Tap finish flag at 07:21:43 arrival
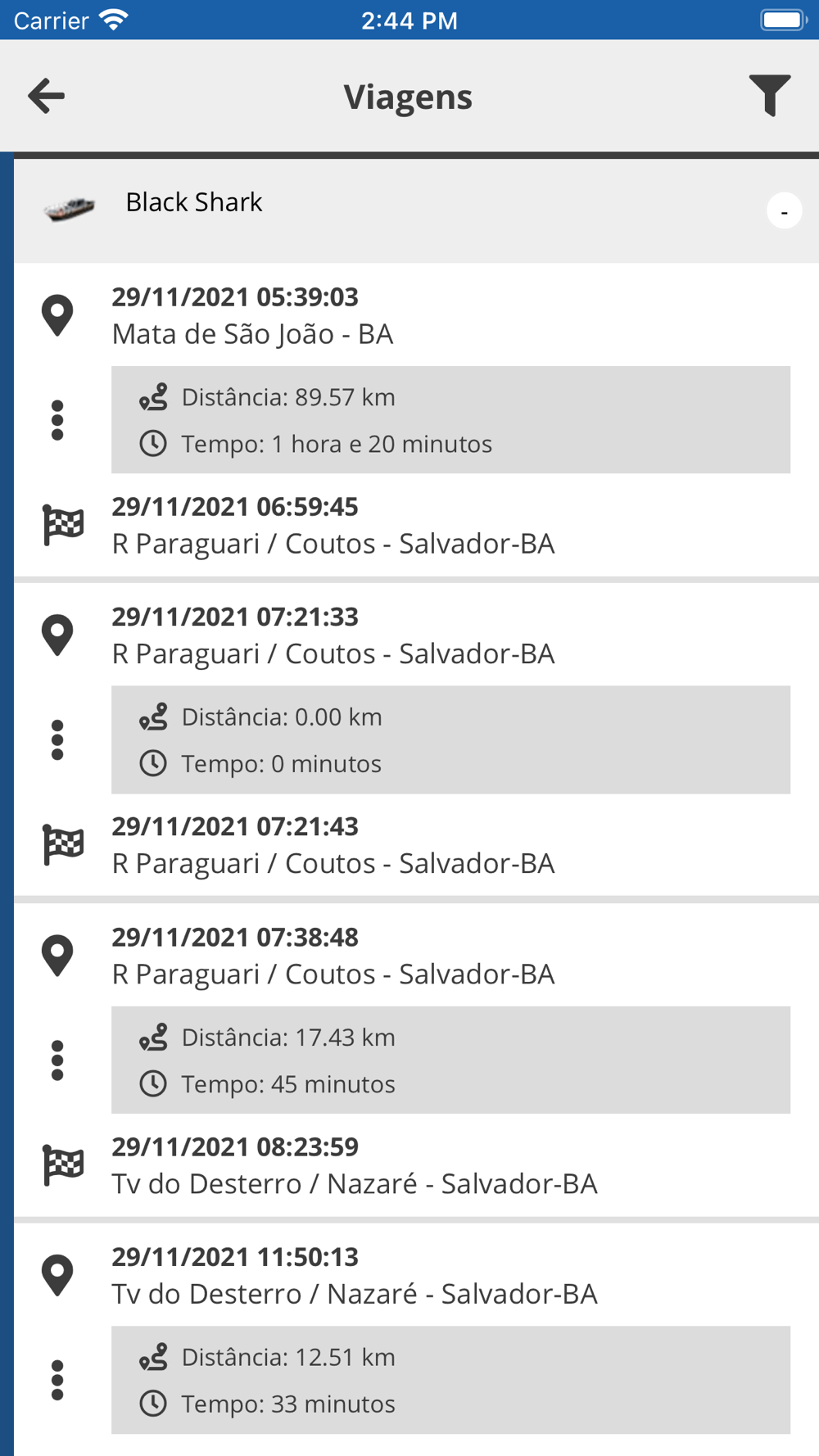This screenshot has width=819, height=1456. 63,845
